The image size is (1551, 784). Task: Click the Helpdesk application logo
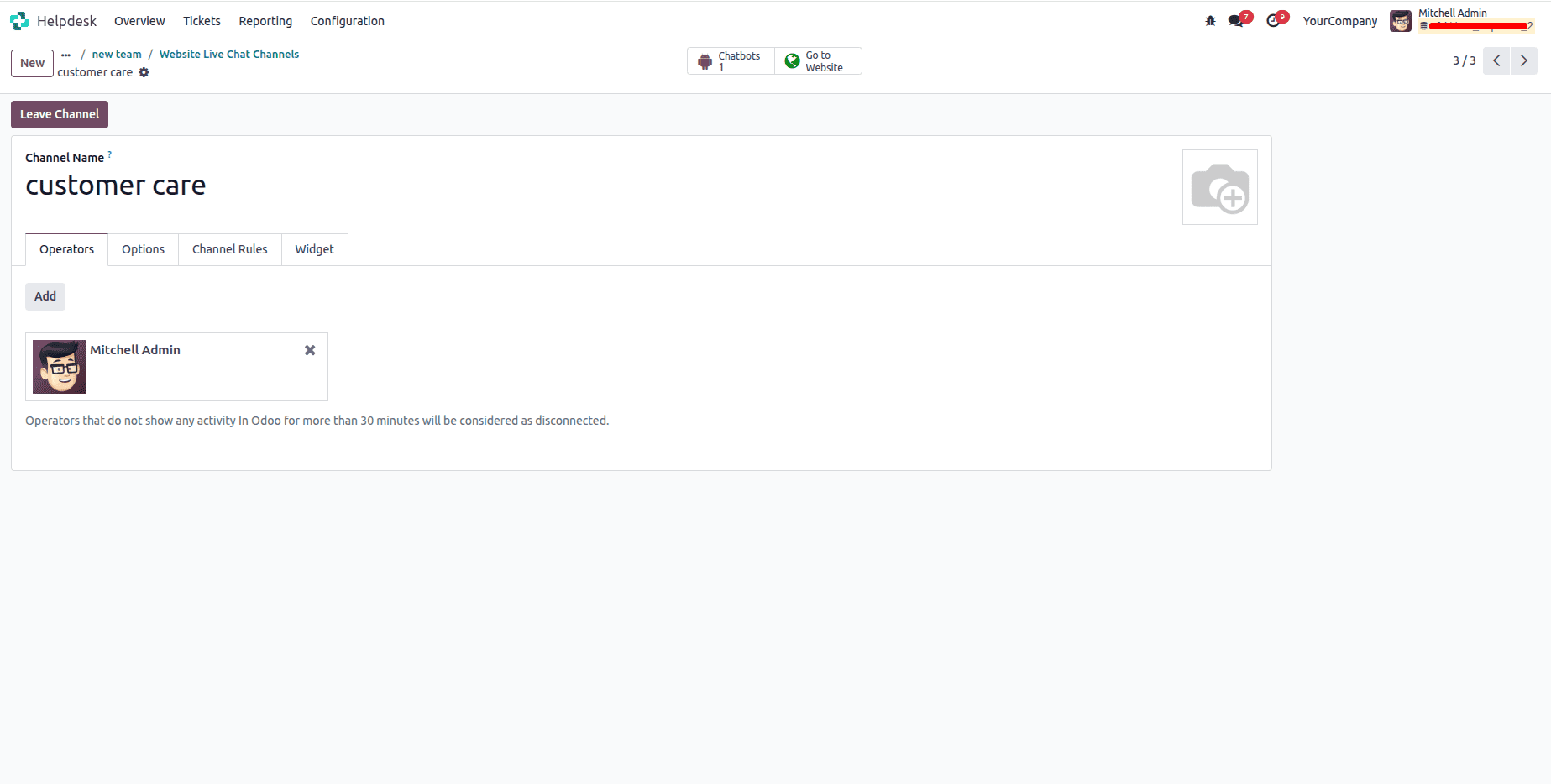point(18,20)
